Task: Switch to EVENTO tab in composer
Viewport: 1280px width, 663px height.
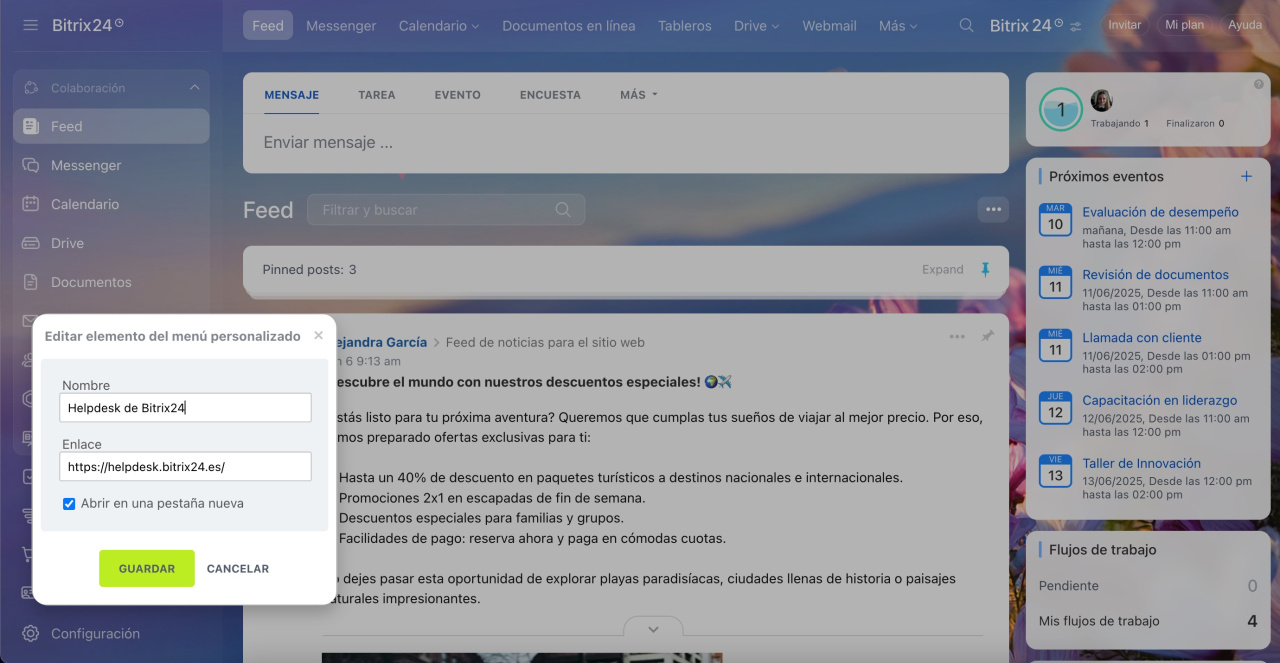Action: point(457,95)
